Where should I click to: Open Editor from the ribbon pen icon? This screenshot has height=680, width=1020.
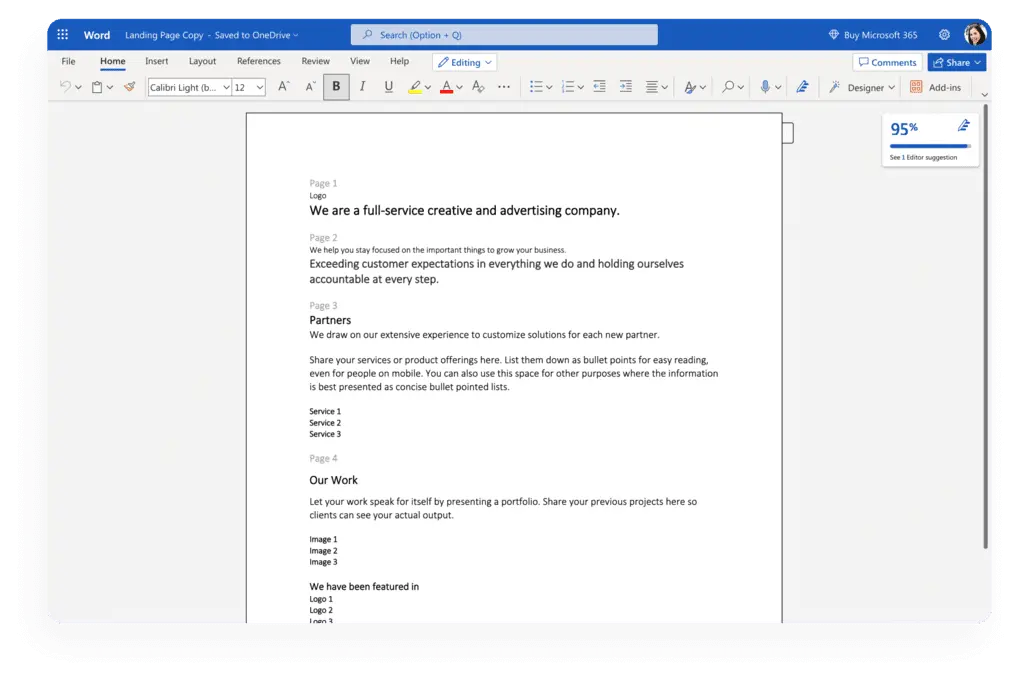[802, 87]
